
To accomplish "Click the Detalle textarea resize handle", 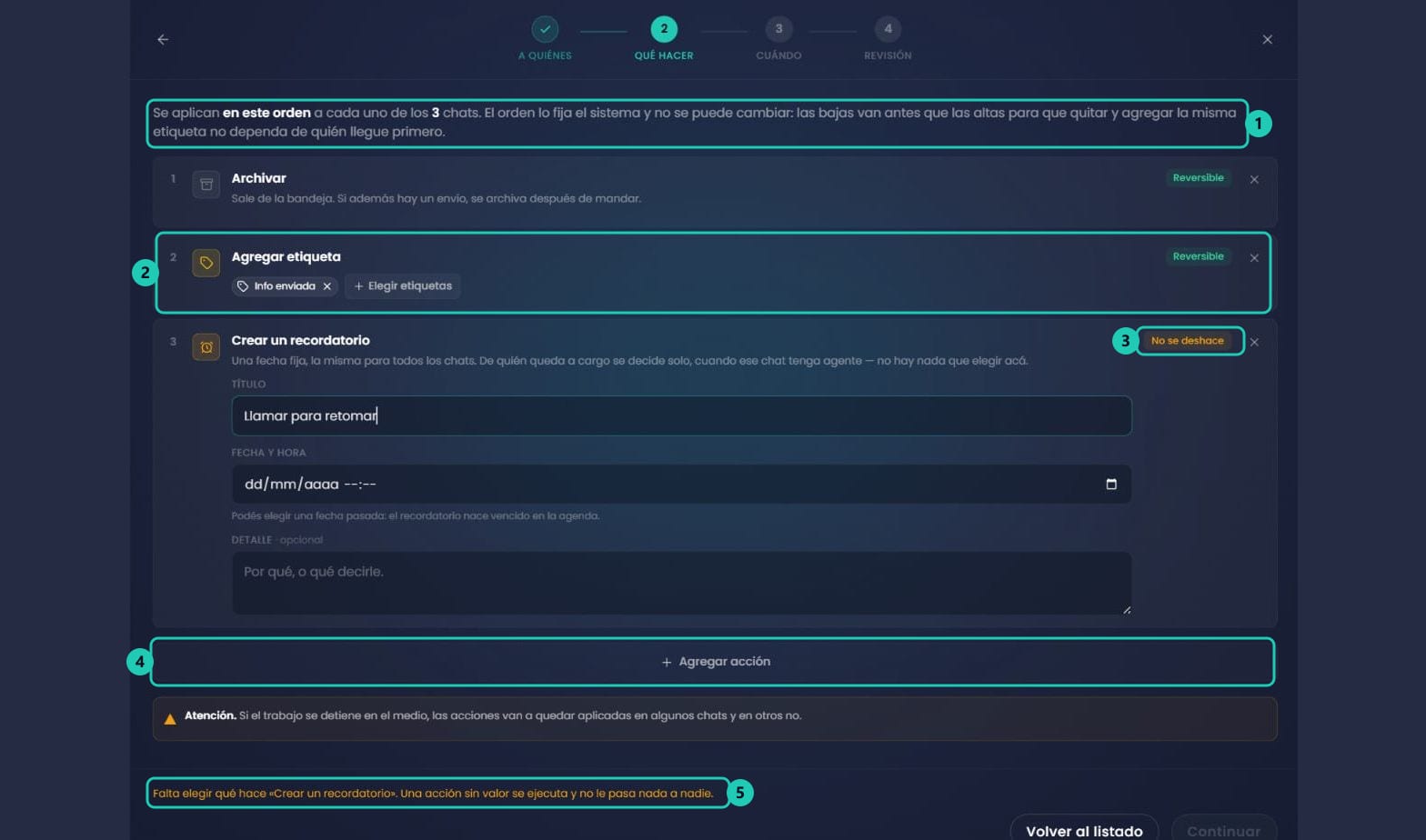I will tap(1127, 610).
